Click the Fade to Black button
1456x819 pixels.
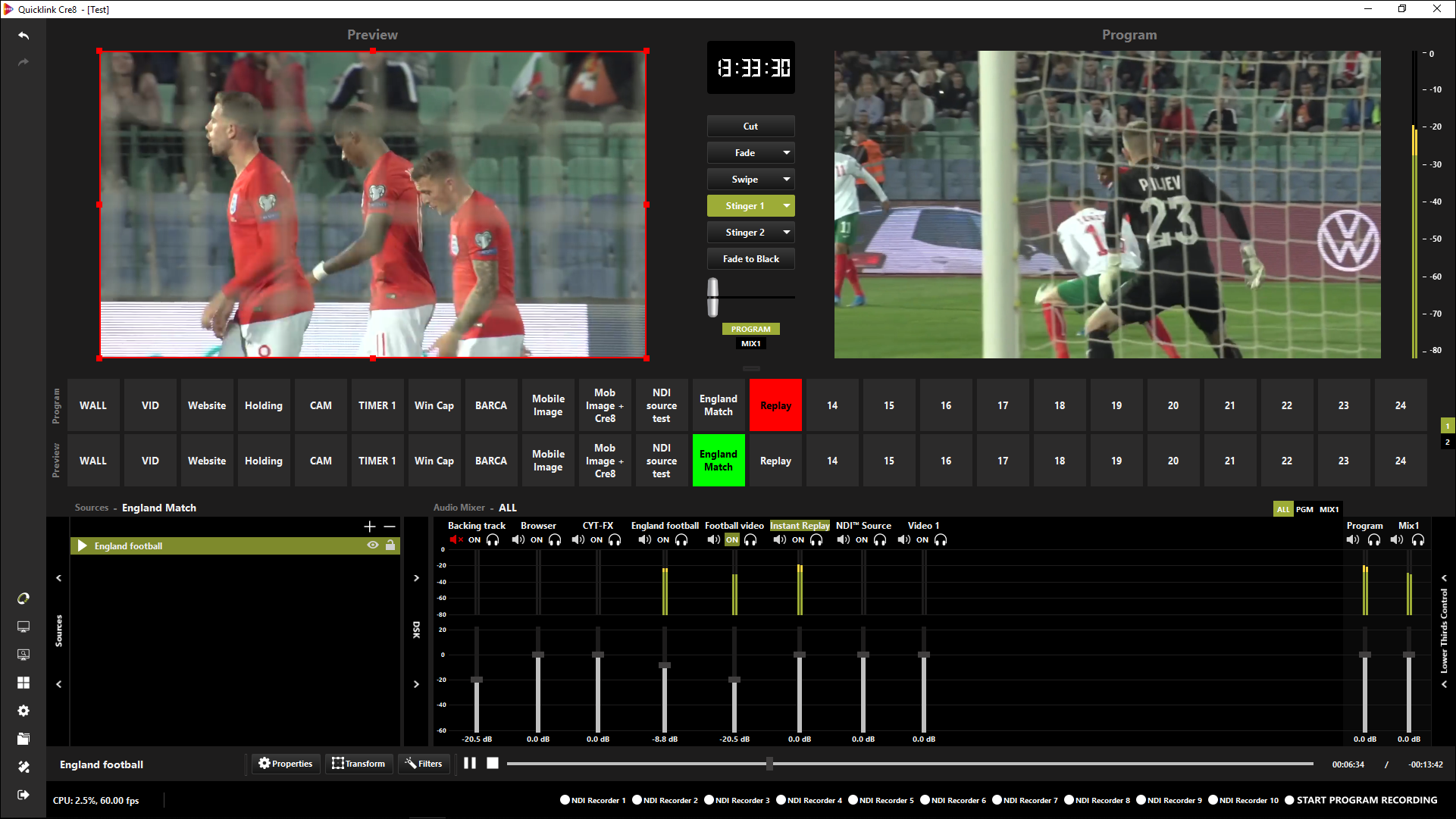click(750, 259)
